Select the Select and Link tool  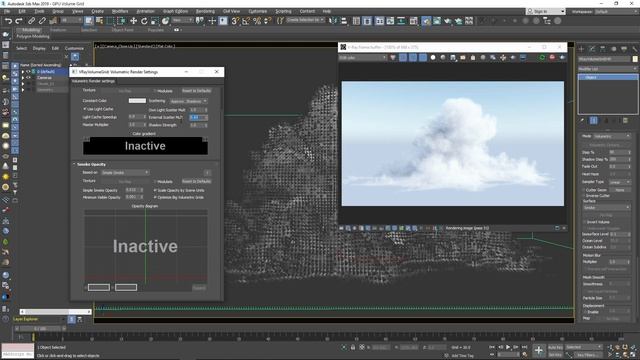pyautogui.click(x=31, y=20)
